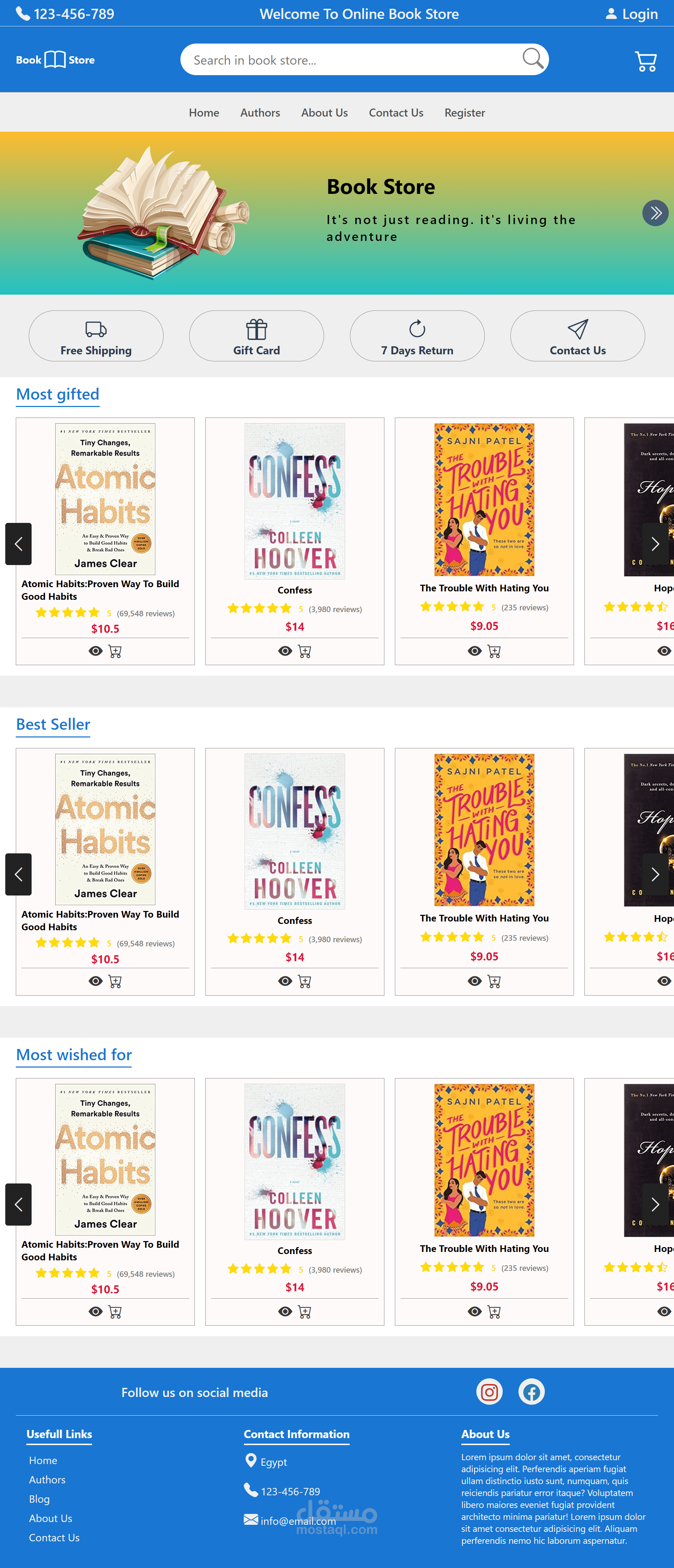Add Atomic Habits to cart in Best Seller

pos(115,981)
